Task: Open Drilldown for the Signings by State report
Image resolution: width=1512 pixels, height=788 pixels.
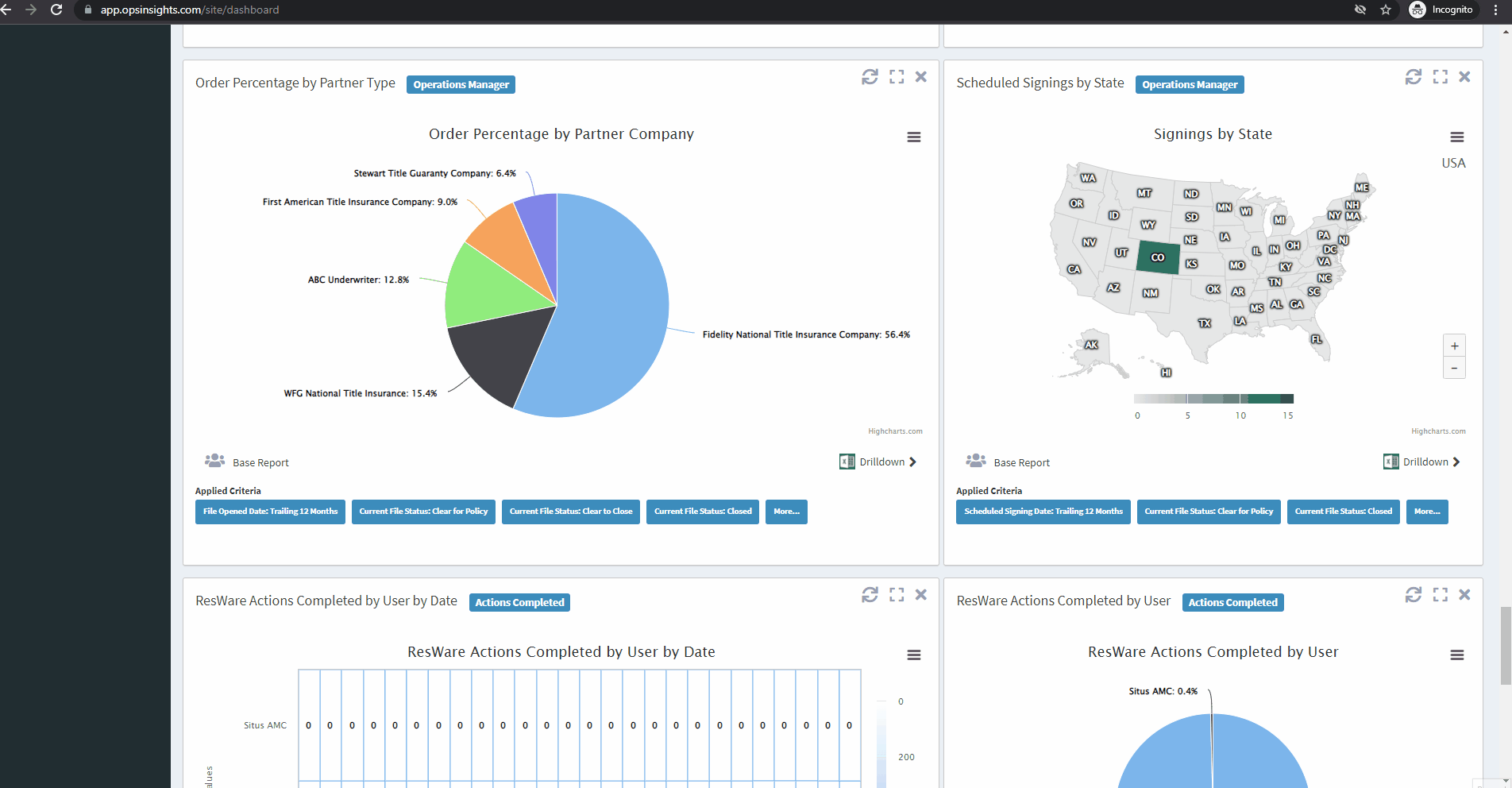Action: 1422,462
